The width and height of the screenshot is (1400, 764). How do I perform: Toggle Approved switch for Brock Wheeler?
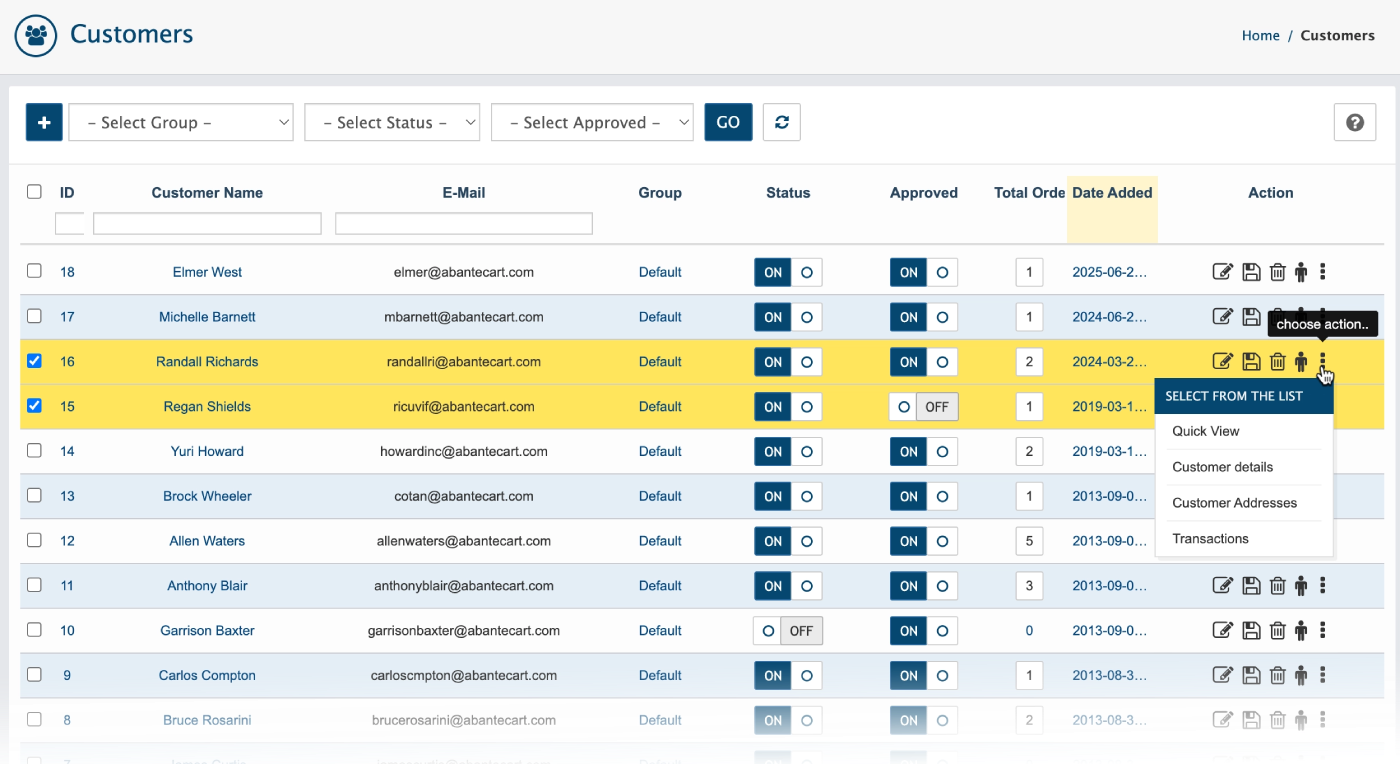point(924,496)
